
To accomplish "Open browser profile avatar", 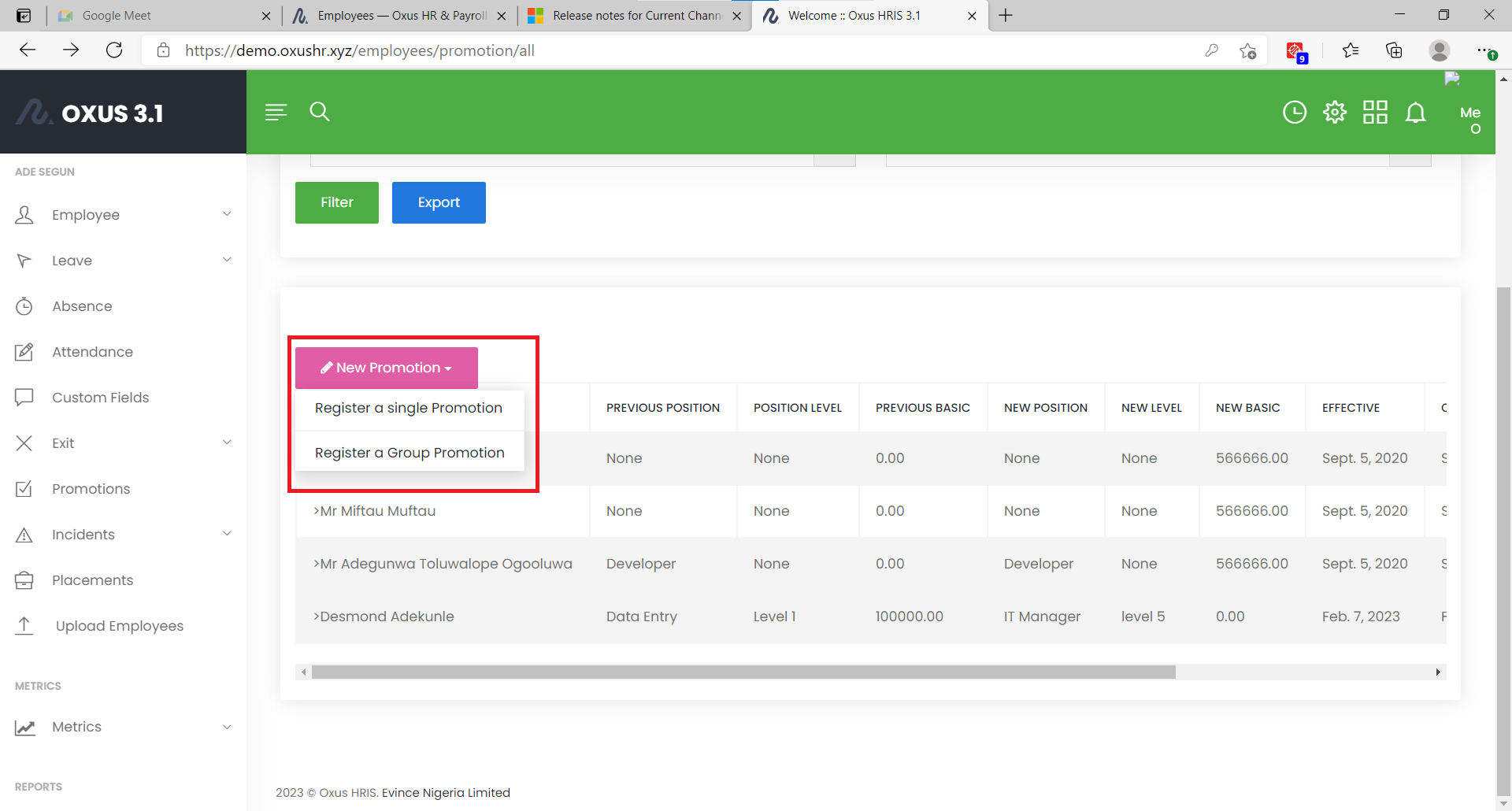I will tap(1440, 50).
